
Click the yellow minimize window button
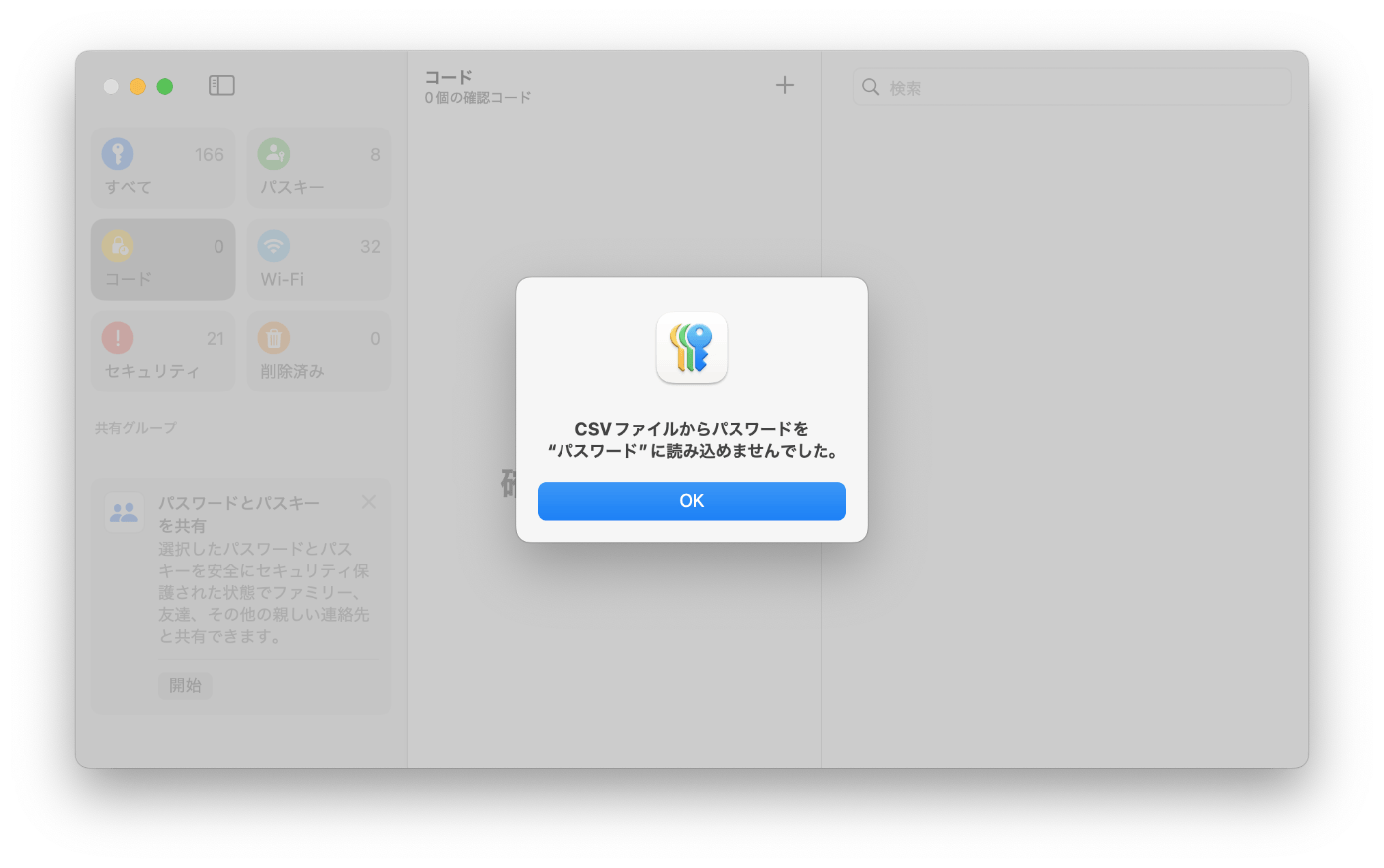(137, 86)
